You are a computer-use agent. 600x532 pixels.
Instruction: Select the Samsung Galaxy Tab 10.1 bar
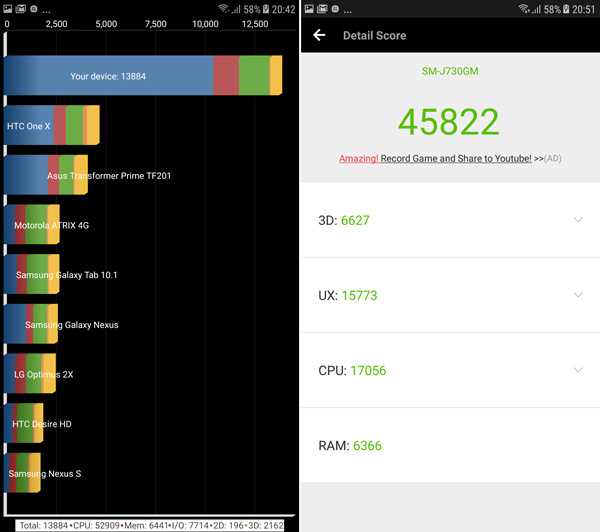click(x=32, y=274)
